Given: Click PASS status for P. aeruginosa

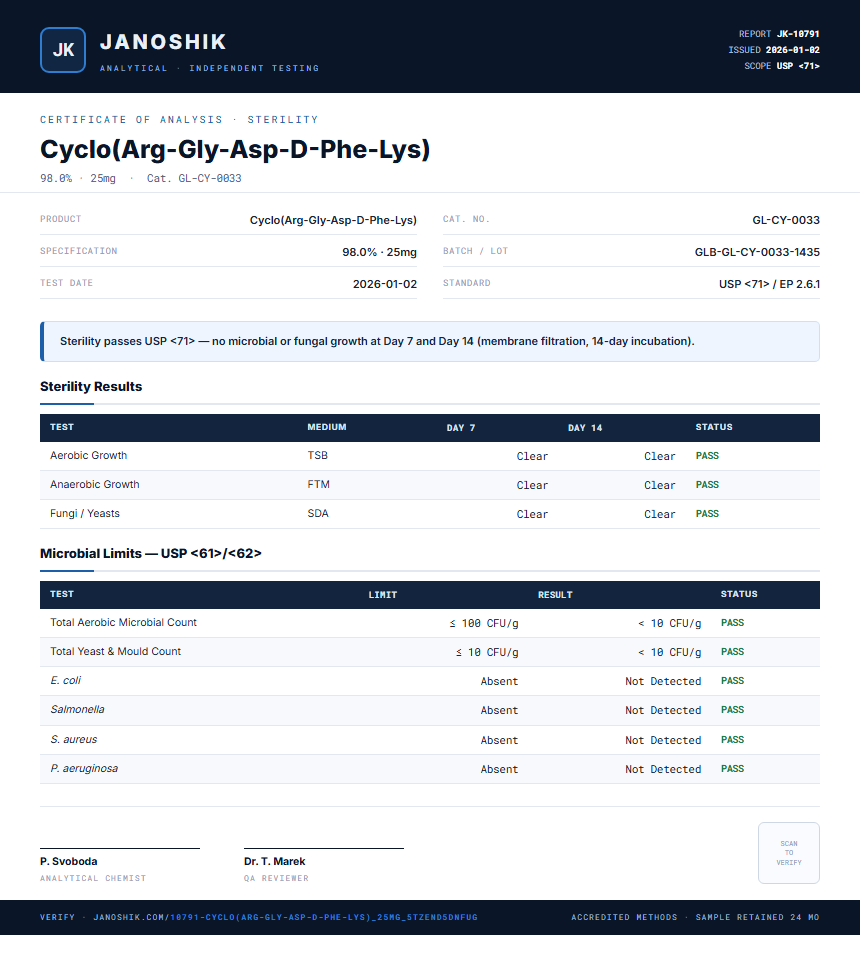Looking at the screenshot, I should point(732,768).
